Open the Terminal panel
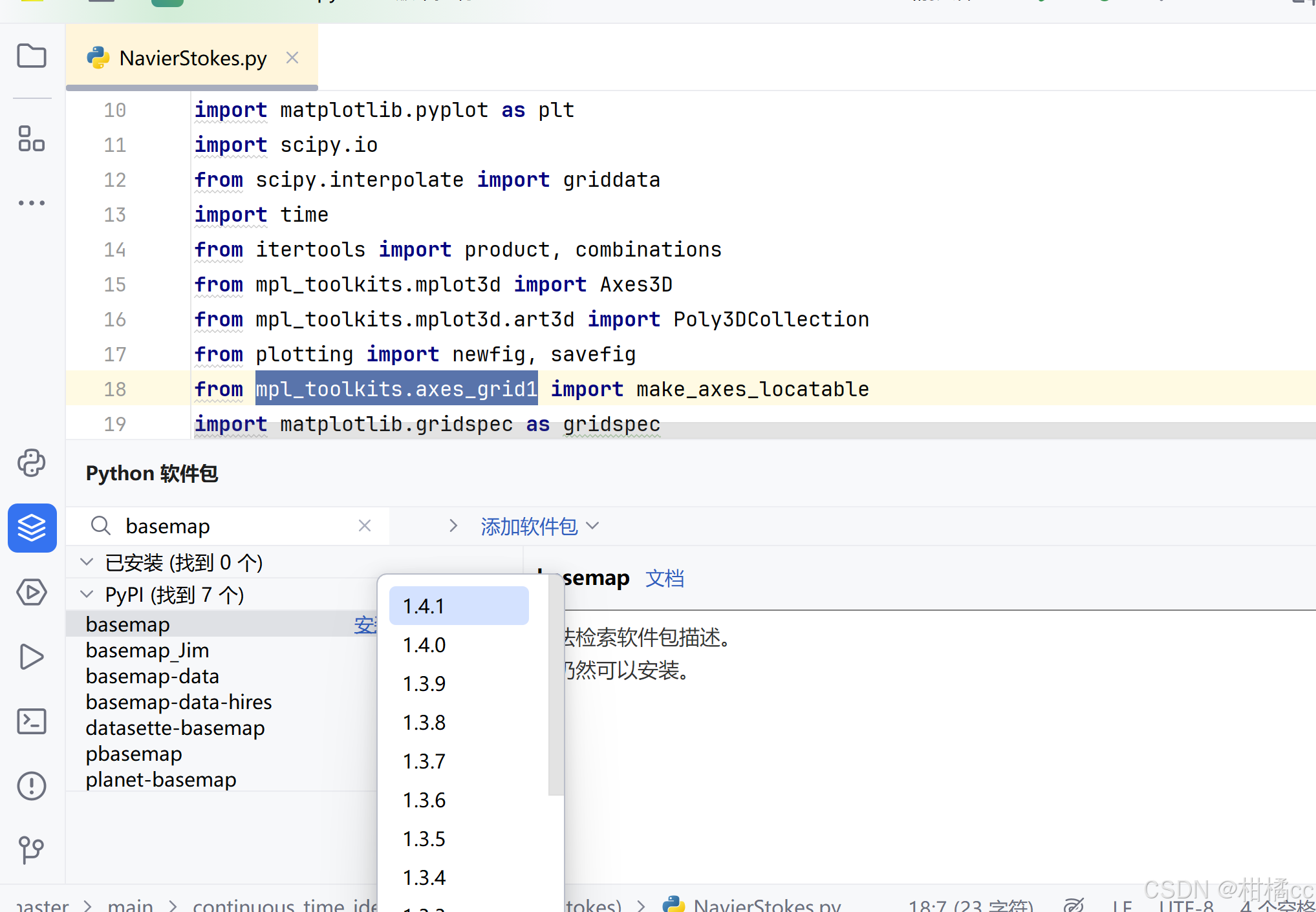 (31, 721)
